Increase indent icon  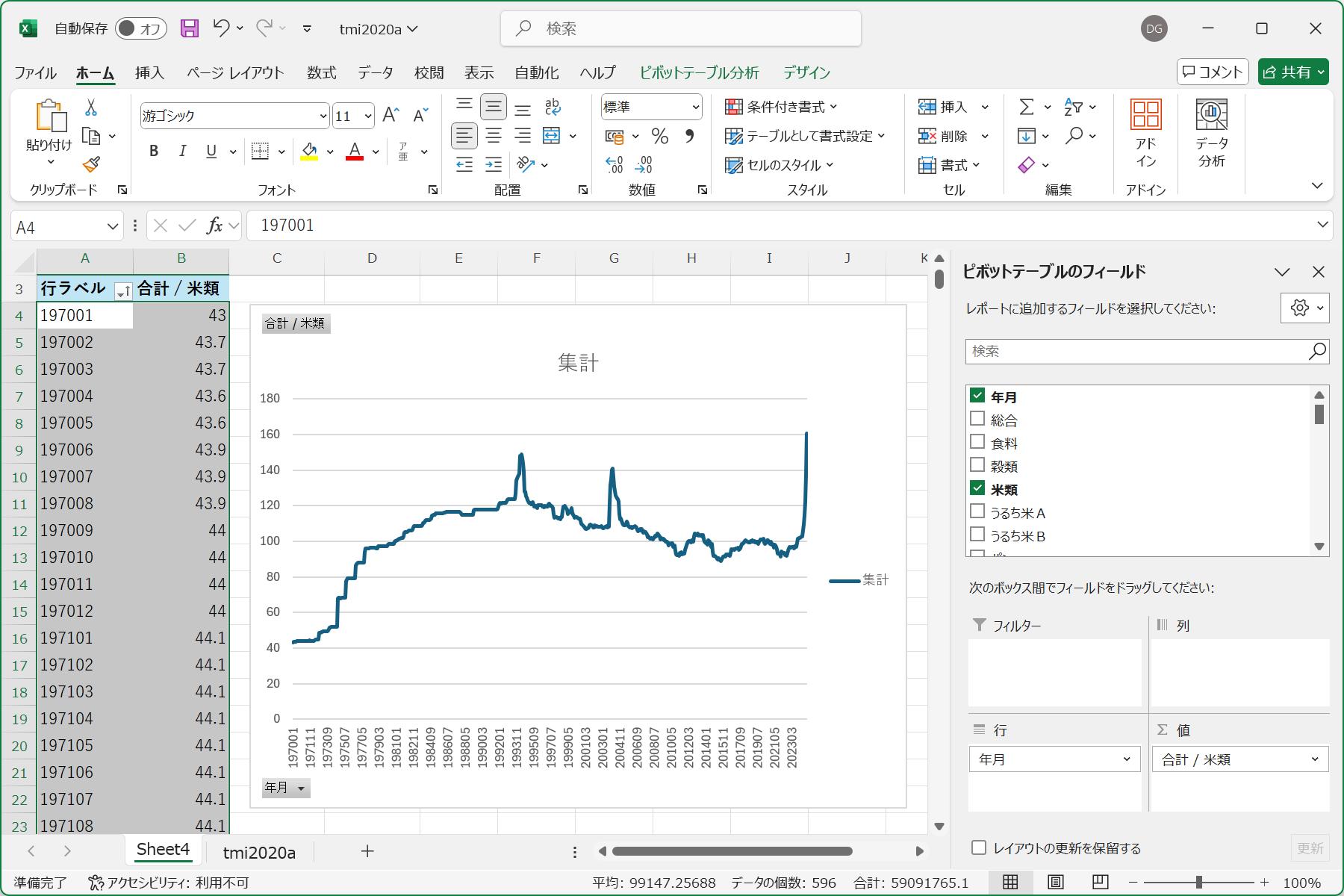pyautogui.click(x=494, y=165)
